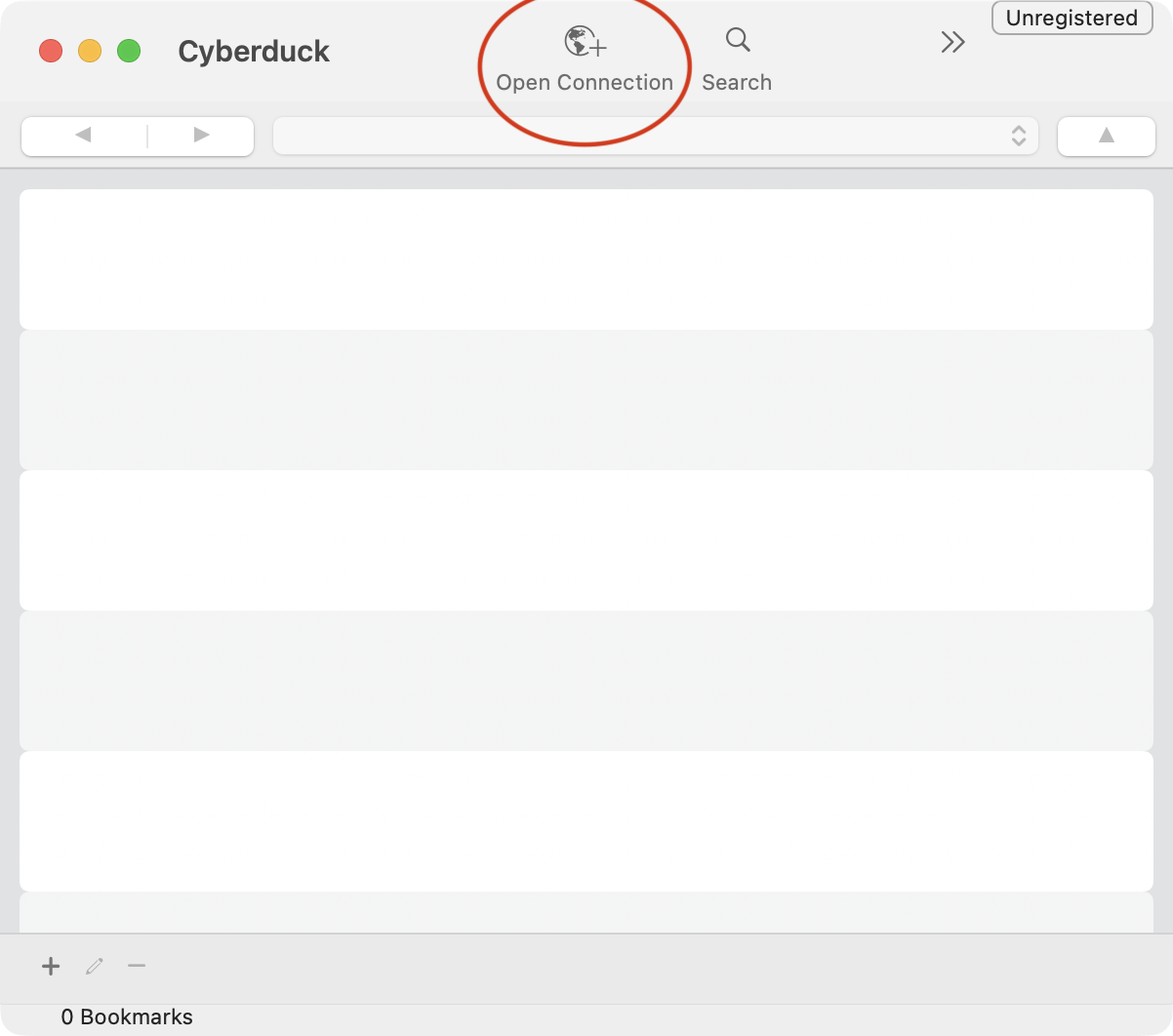The height and width of the screenshot is (1036, 1173).
Task: Go forward with the right arrow
Action: (201, 136)
